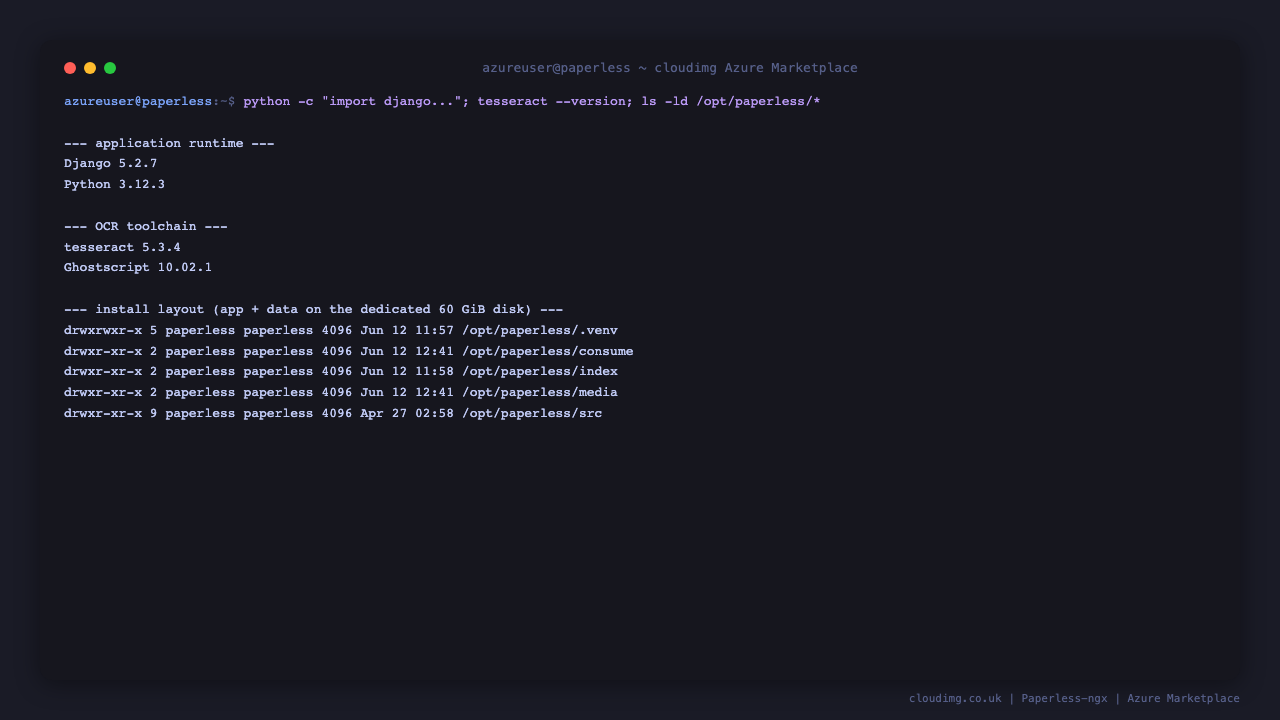Click the 'Apr 27 02:58' timestamp
Screen dimensions: 1280x720
(407, 413)
